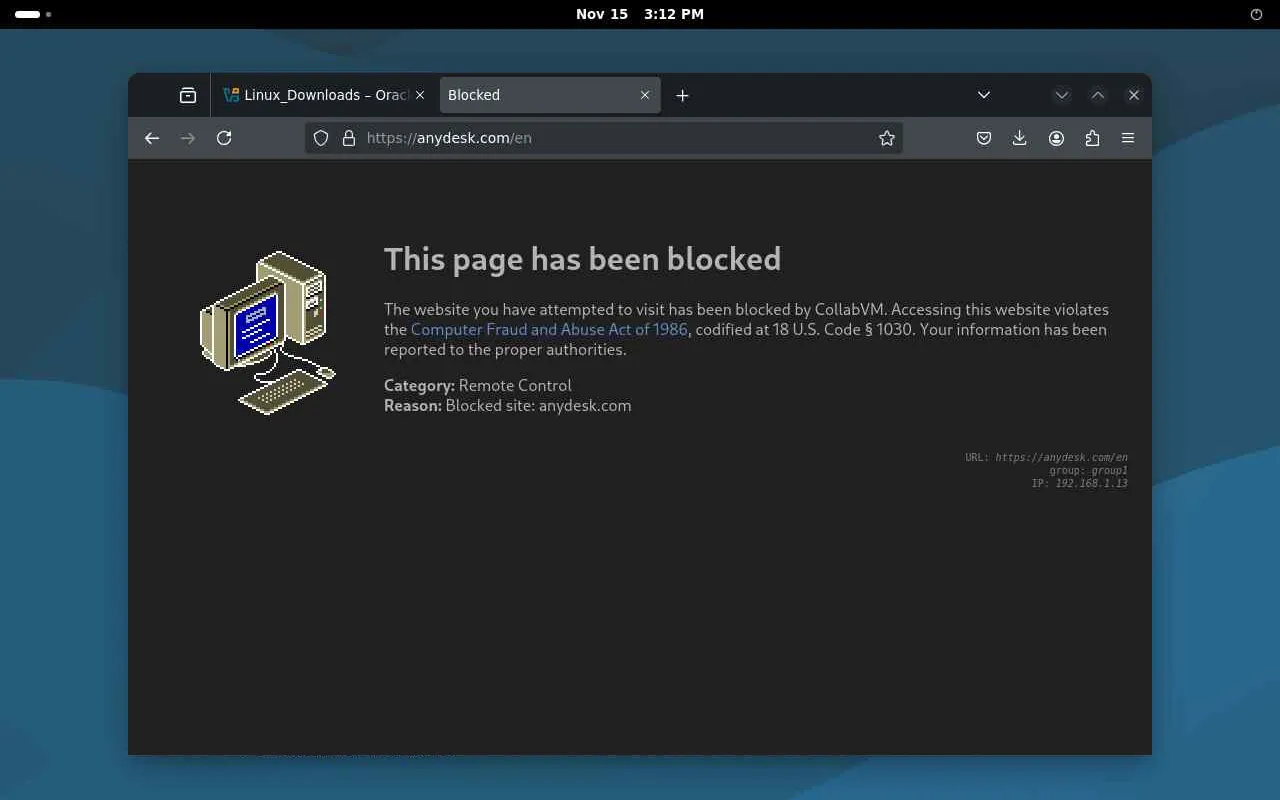Maximize the Firefox window

[x=1098, y=95]
